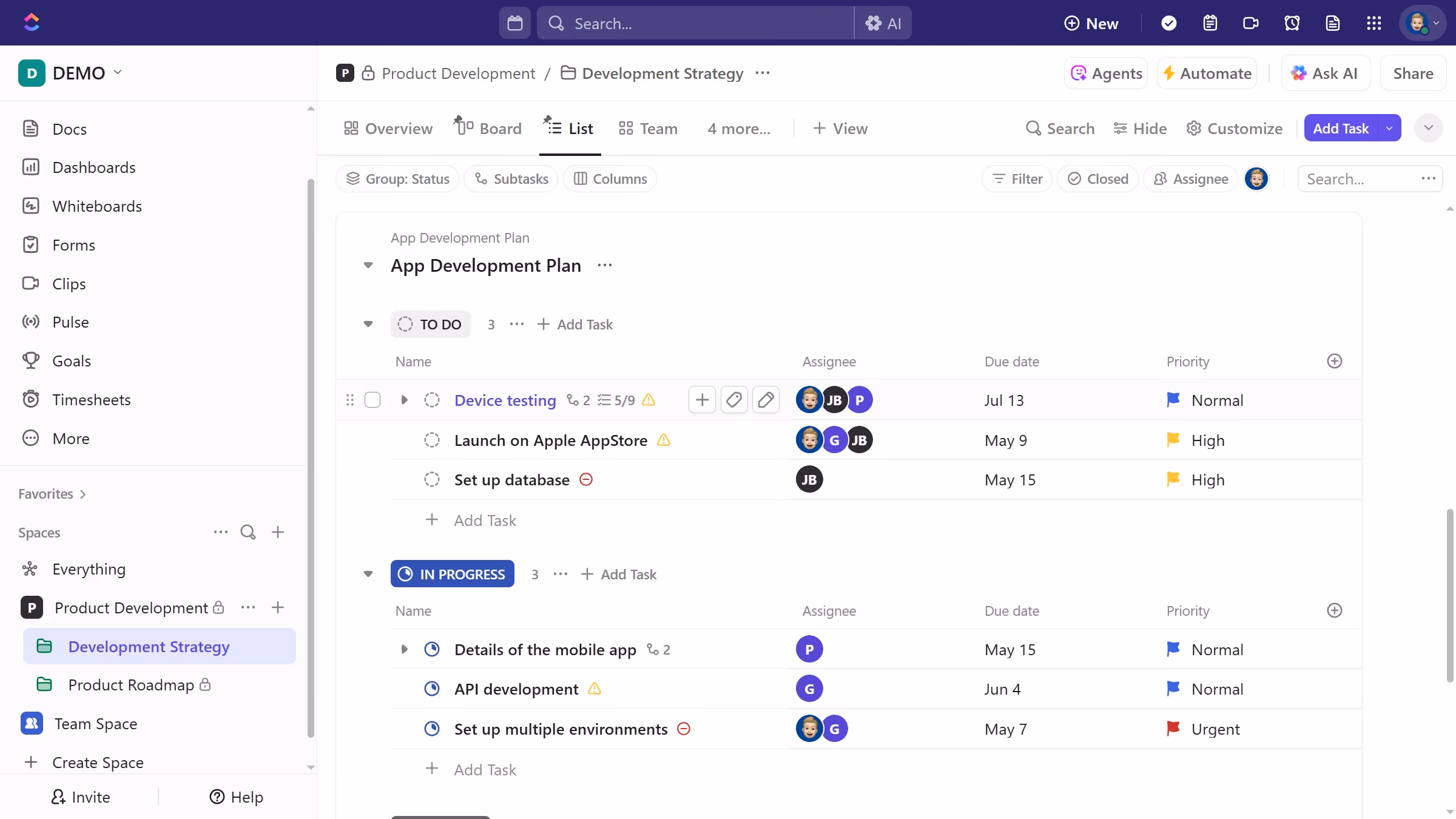
Task: Open the notepad icon in top bar
Action: pos(1210,23)
